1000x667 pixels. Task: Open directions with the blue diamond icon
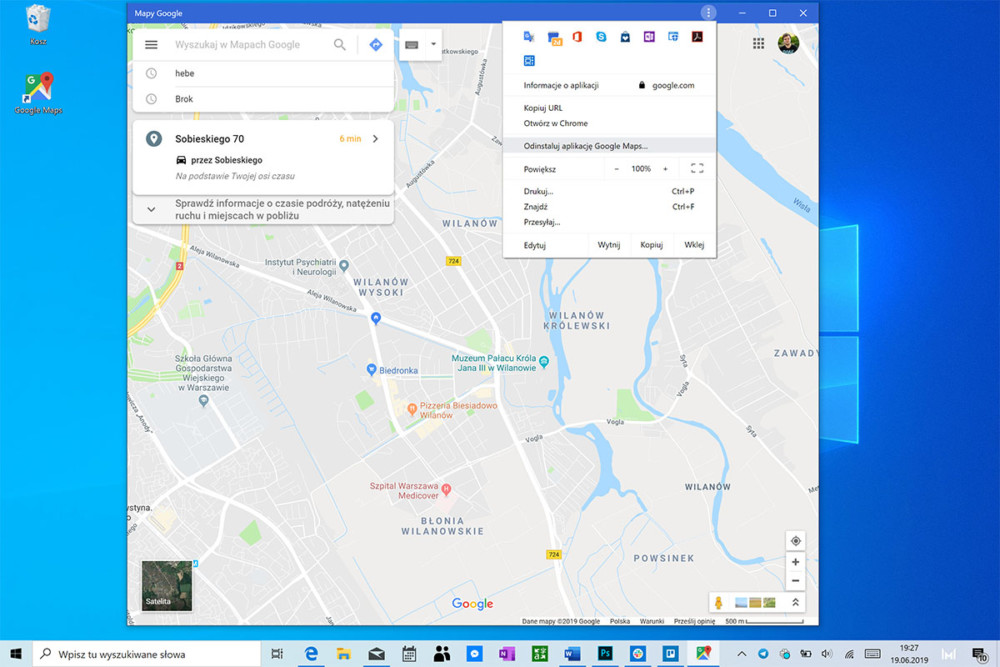[376, 45]
